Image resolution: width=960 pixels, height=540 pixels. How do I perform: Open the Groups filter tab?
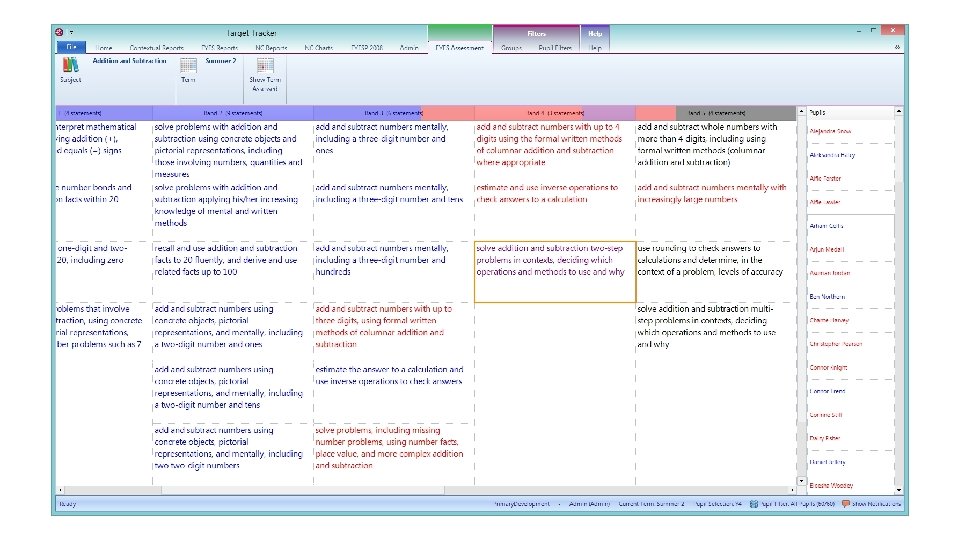[x=511, y=48]
